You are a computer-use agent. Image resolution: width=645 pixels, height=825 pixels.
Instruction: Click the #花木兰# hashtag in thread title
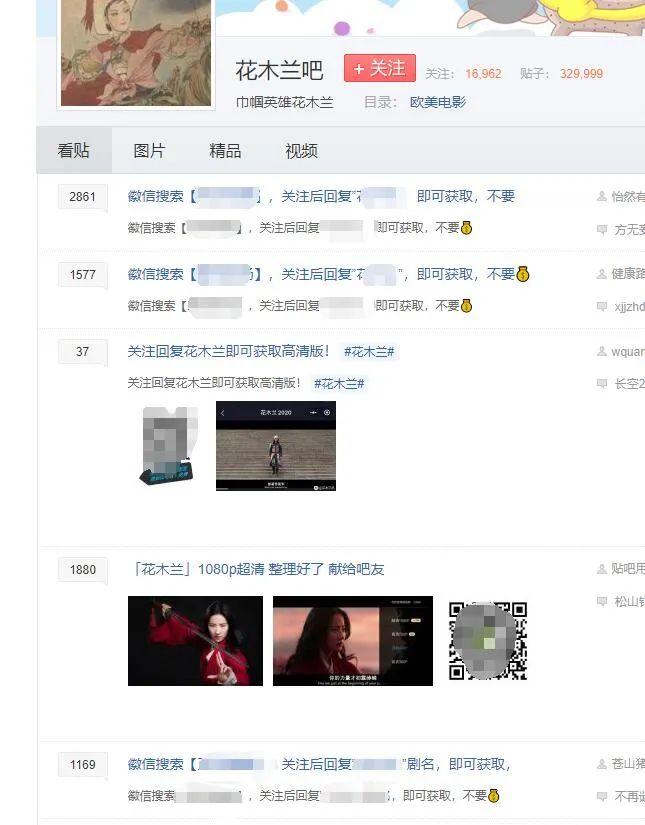[x=369, y=351]
